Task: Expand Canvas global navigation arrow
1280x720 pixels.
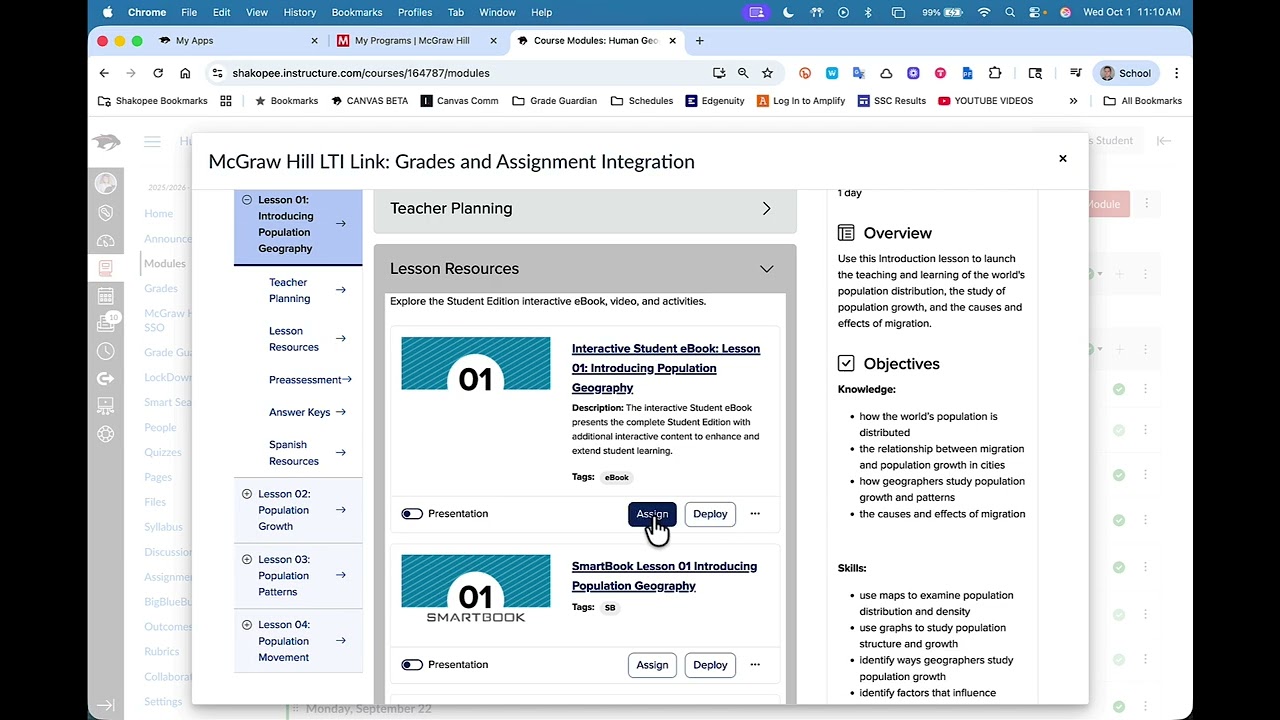Action: tap(105, 705)
